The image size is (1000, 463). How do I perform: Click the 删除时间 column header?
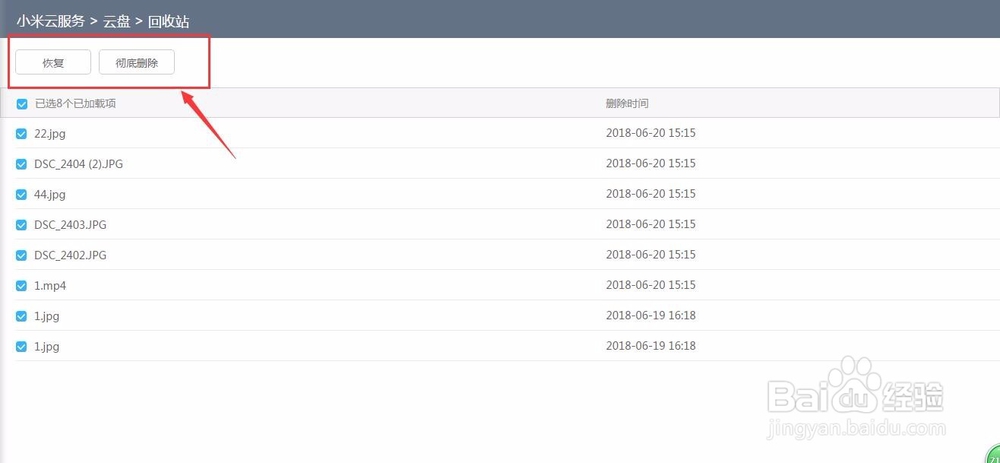click(x=627, y=103)
